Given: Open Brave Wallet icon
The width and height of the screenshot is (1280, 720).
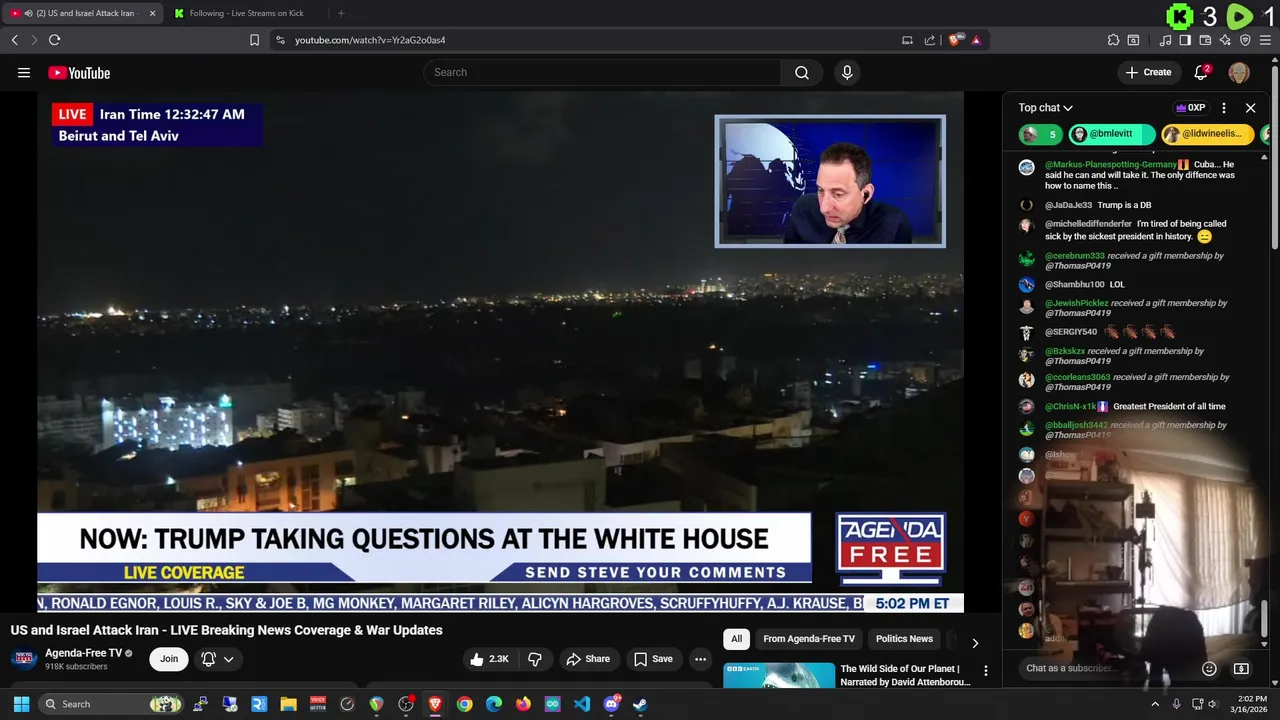Looking at the screenshot, I should (x=1205, y=40).
